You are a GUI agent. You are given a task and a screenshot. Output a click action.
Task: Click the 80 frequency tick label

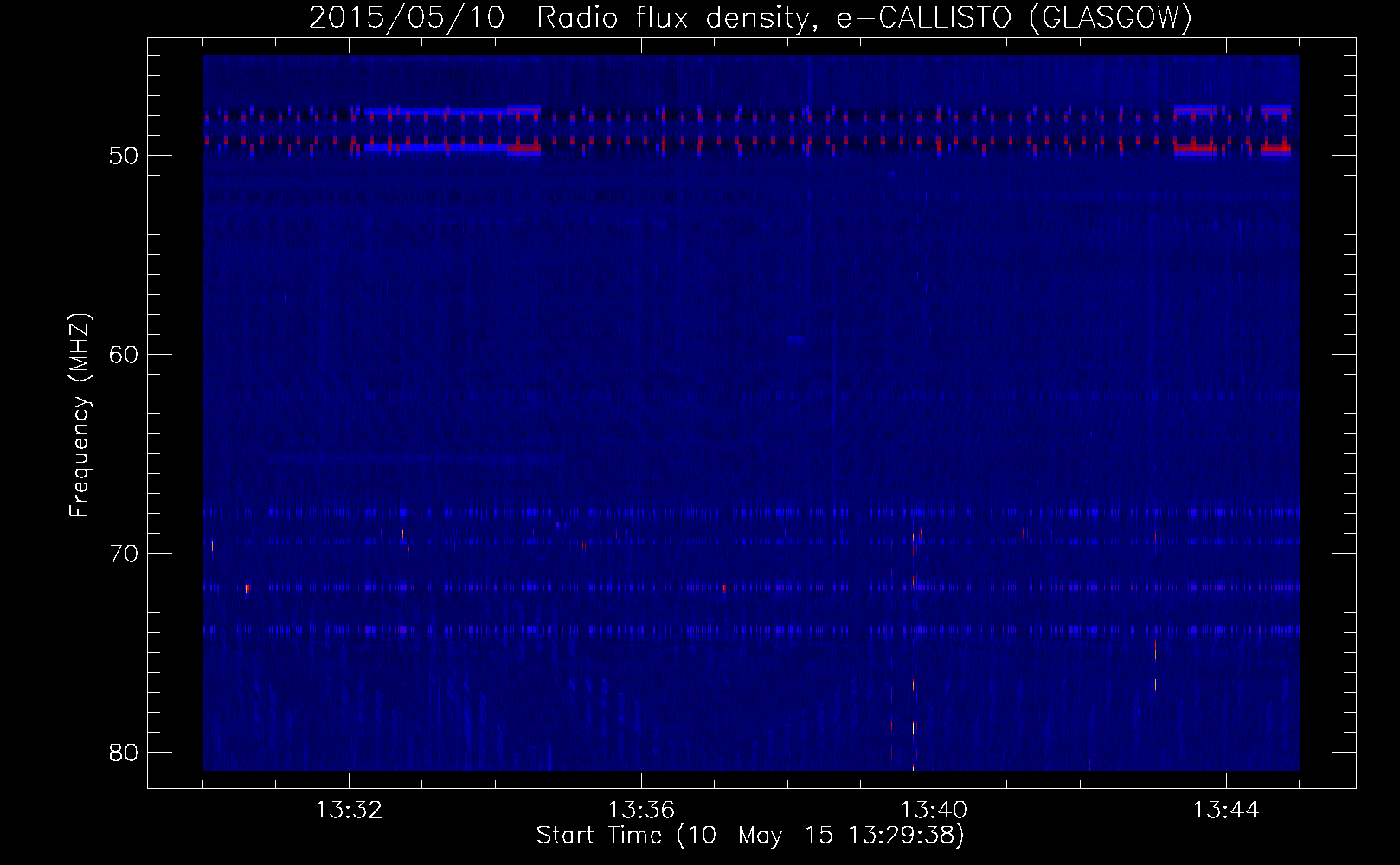pyautogui.click(x=125, y=753)
